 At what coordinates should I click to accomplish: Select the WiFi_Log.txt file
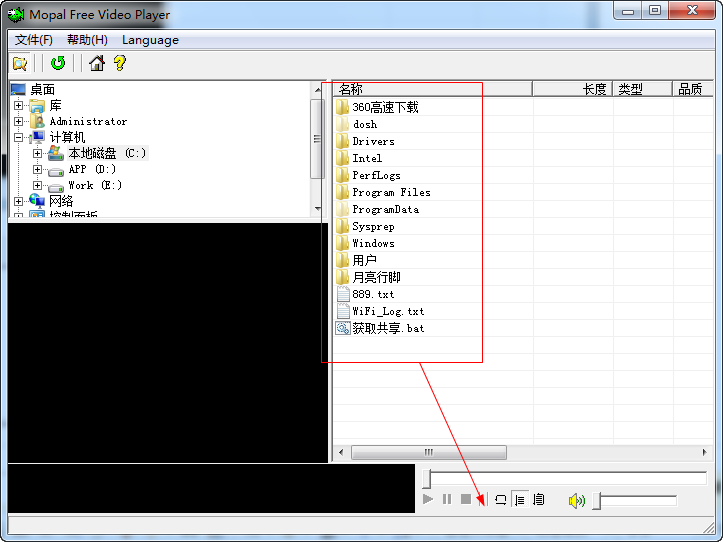point(388,311)
